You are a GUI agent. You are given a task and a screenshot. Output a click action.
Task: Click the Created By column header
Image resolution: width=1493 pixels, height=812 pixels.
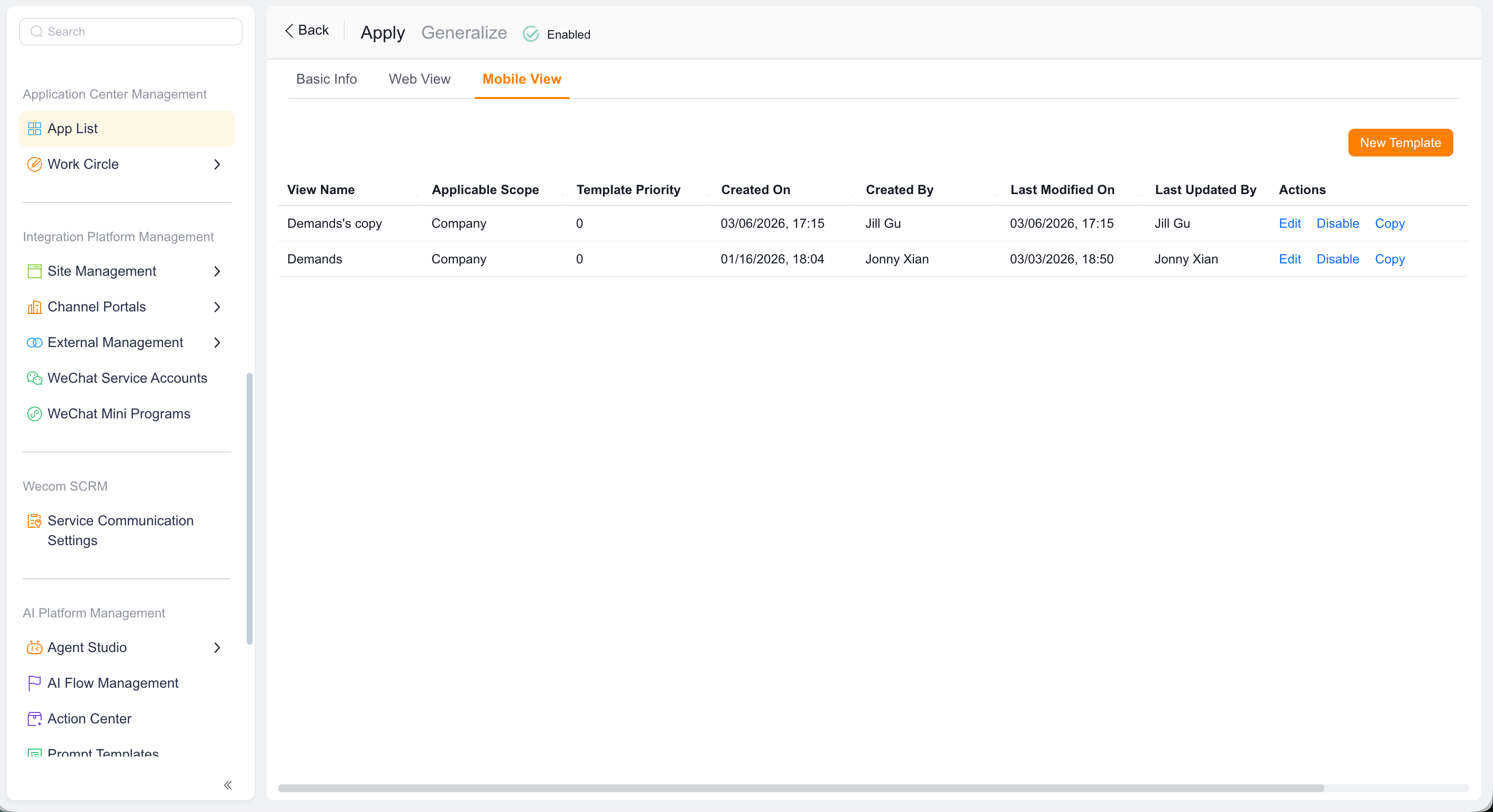click(x=899, y=190)
